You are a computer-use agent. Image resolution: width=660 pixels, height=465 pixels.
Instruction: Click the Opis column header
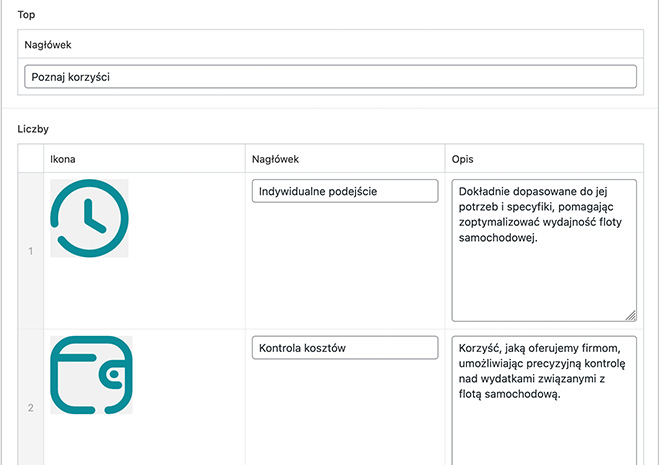463,159
